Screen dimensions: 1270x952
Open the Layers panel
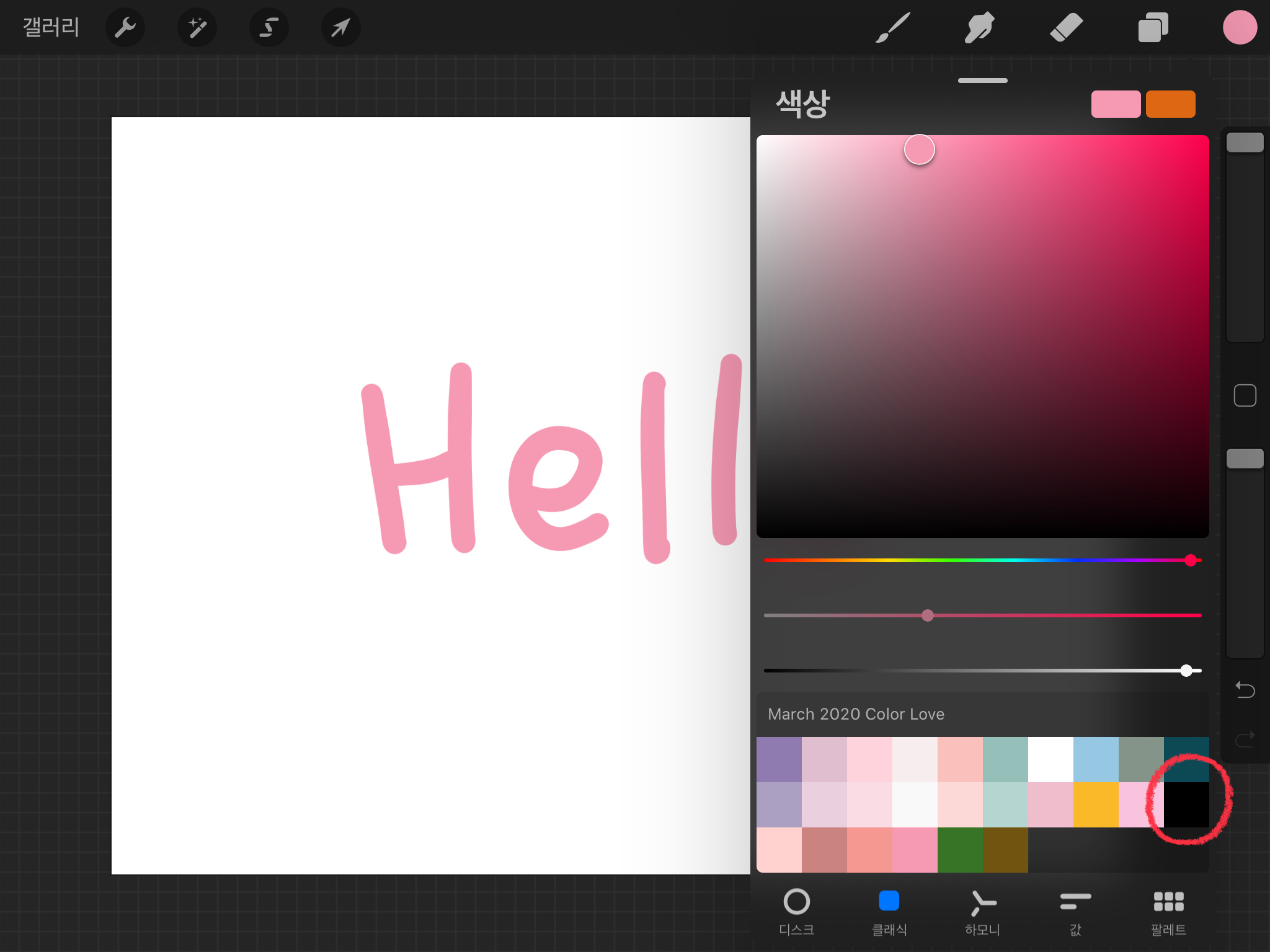click(1153, 27)
